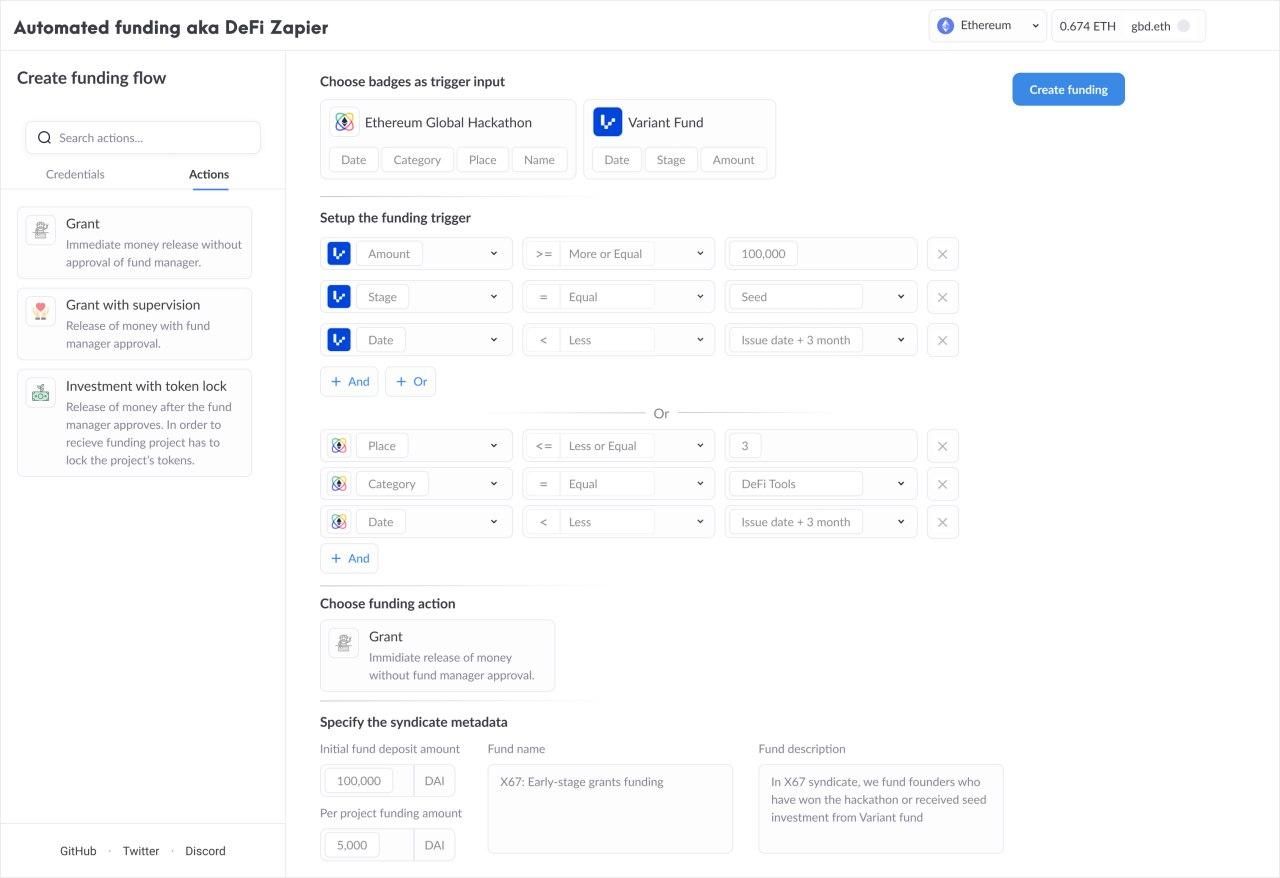1280x878 pixels.
Task: Click the hackathon icon in Category row
Action: (x=339, y=484)
